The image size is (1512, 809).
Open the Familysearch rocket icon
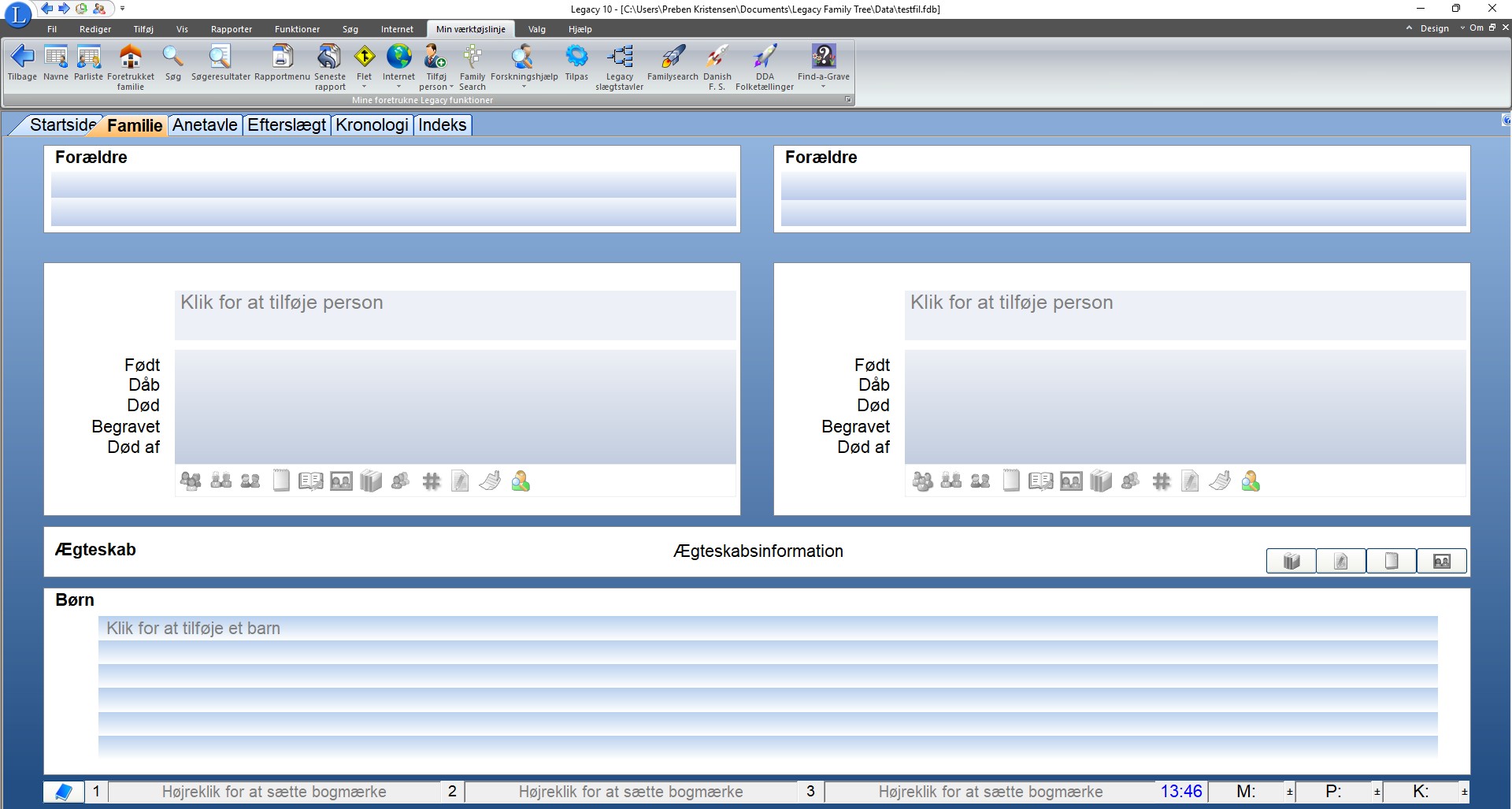(673, 57)
